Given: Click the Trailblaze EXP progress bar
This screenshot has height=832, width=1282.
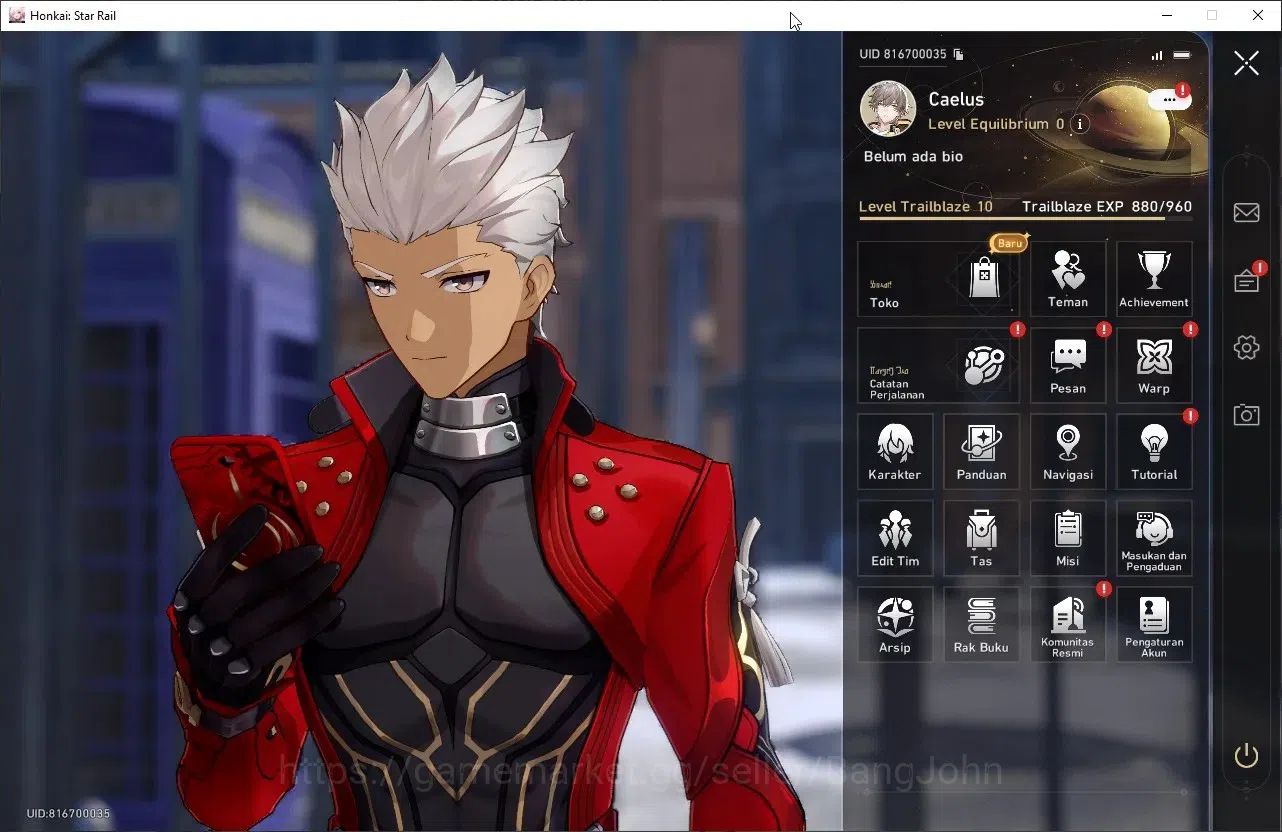Looking at the screenshot, I should coord(1025,218).
